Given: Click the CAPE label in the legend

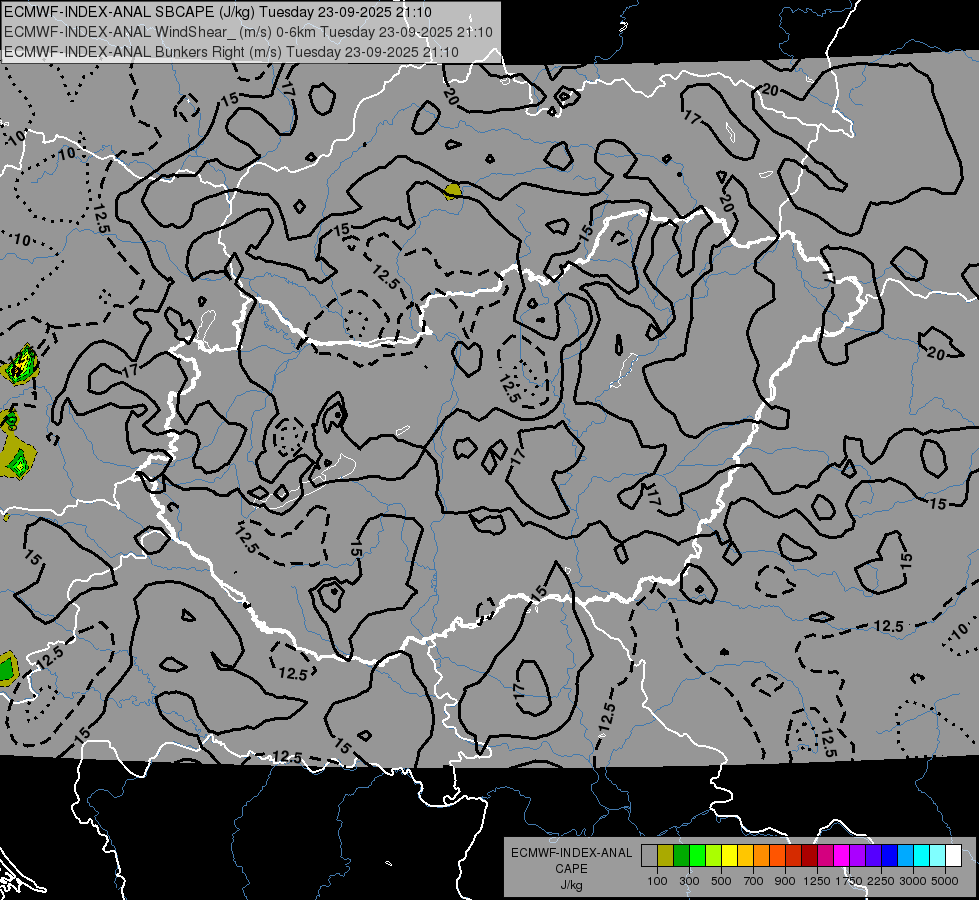Looking at the screenshot, I should [571, 869].
